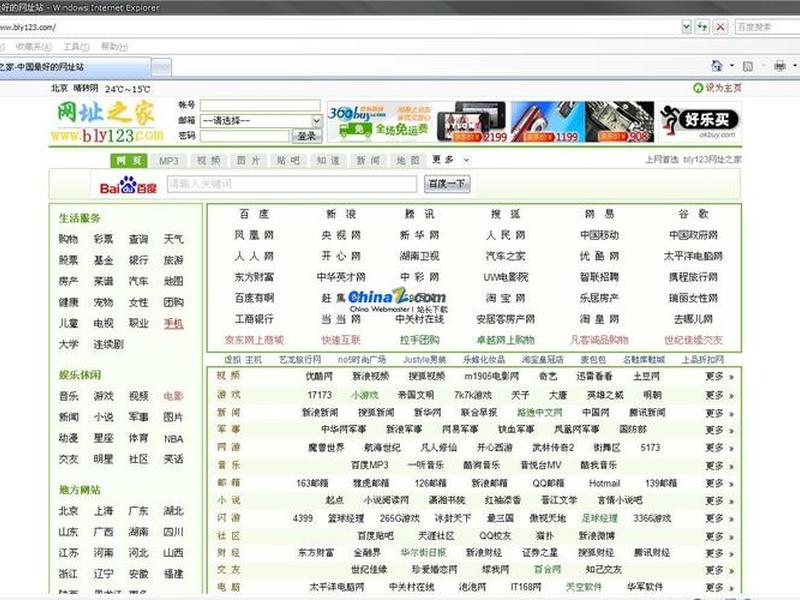Click the IE Home icon
800x600 pixels.
717,66
